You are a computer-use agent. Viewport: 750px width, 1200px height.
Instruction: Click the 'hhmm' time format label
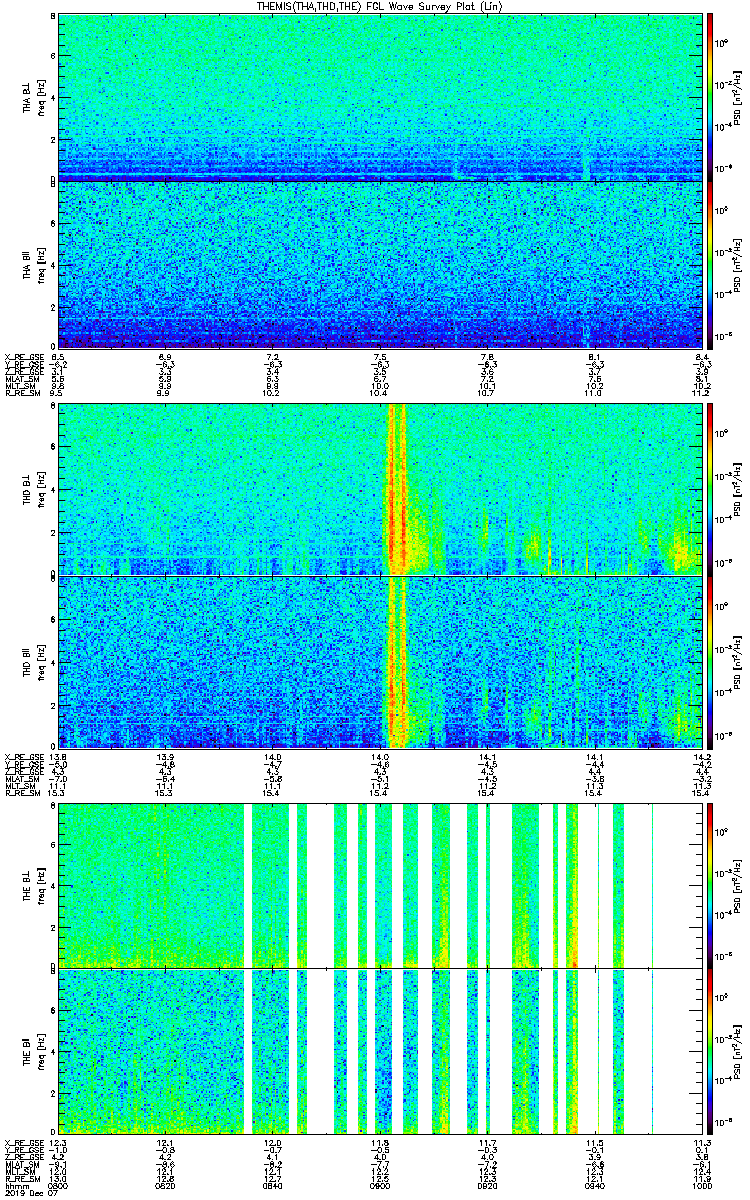pos(15,1187)
